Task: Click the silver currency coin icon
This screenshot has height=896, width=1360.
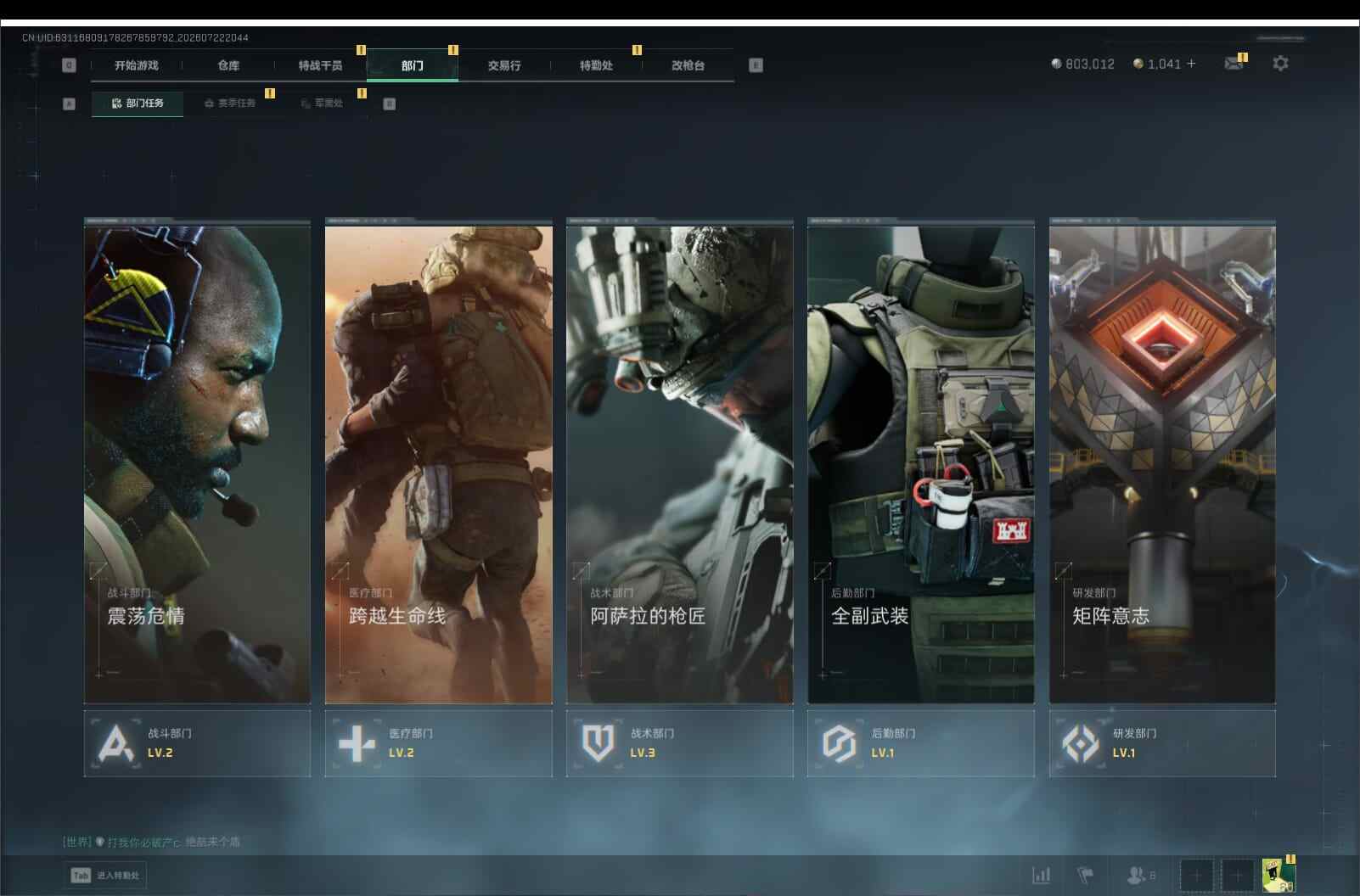Action: (1056, 64)
